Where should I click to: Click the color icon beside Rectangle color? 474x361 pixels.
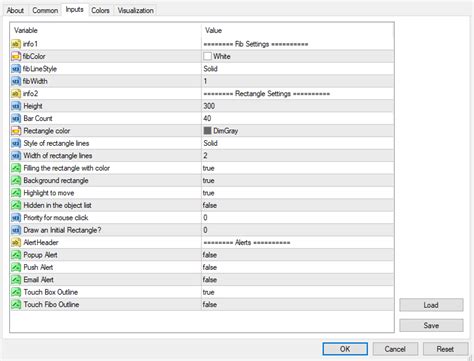(x=16, y=131)
